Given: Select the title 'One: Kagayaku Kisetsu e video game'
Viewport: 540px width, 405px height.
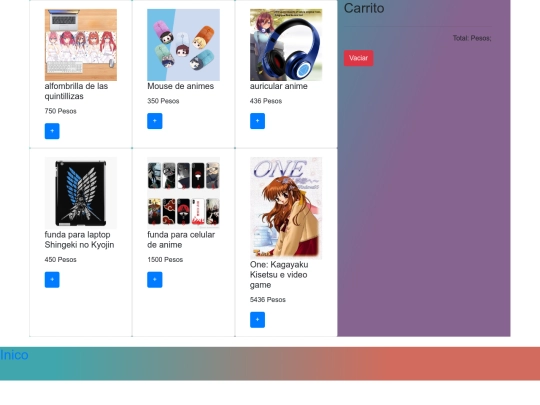Looking at the screenshot, I should coord(279,275).
